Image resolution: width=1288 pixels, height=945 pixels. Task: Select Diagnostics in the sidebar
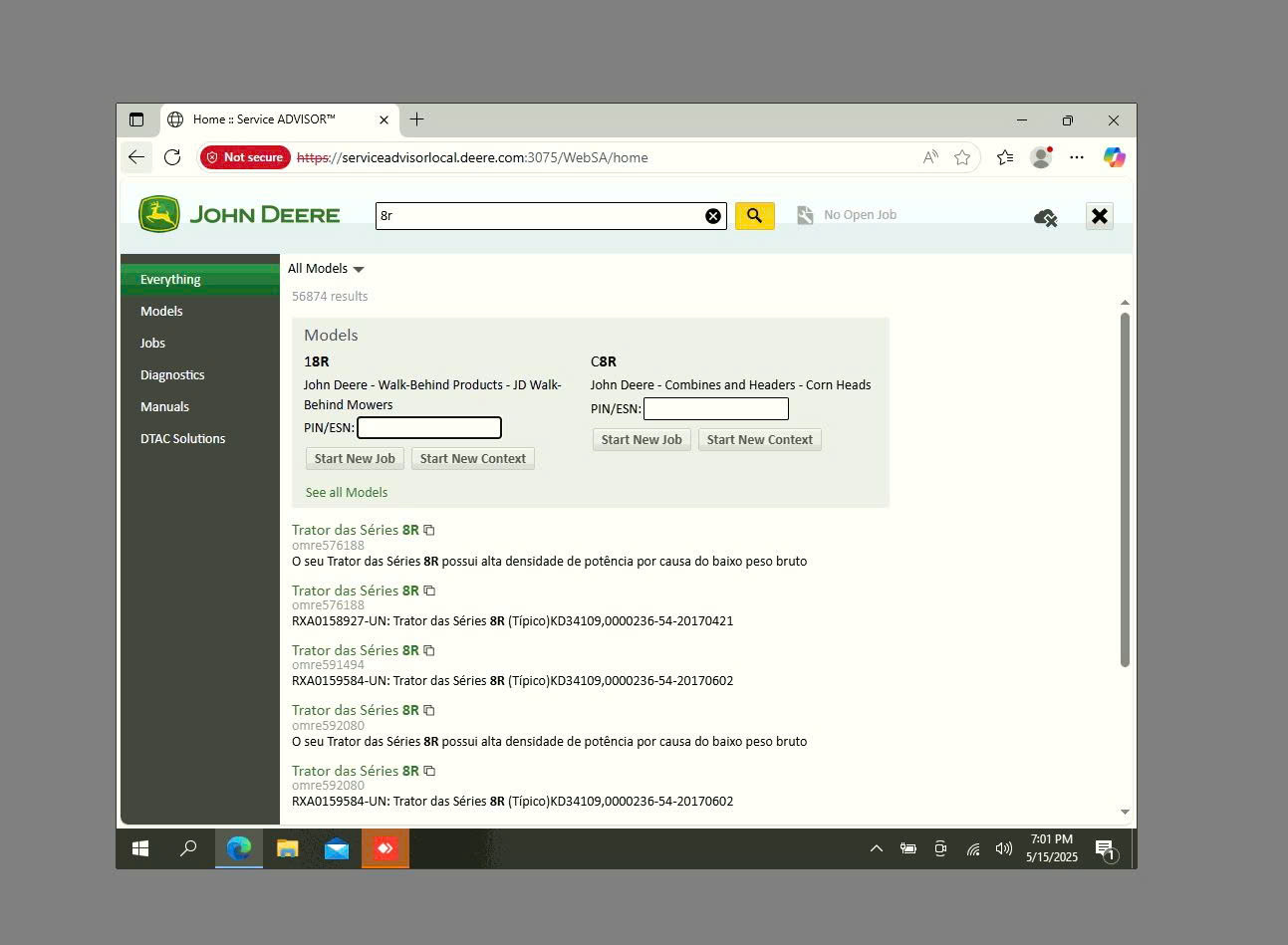click(172, 374)
